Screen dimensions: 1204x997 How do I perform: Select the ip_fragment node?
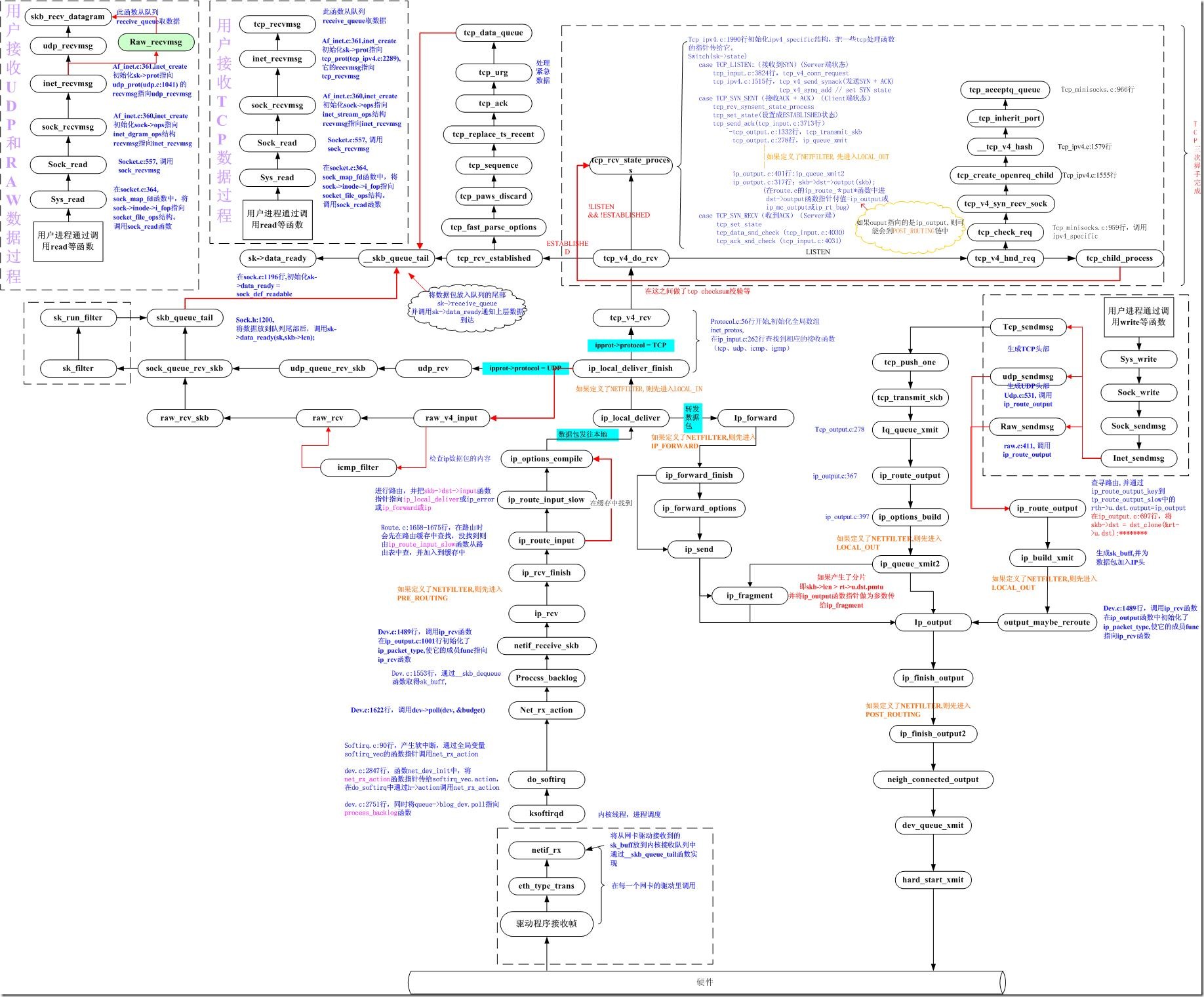750,596
